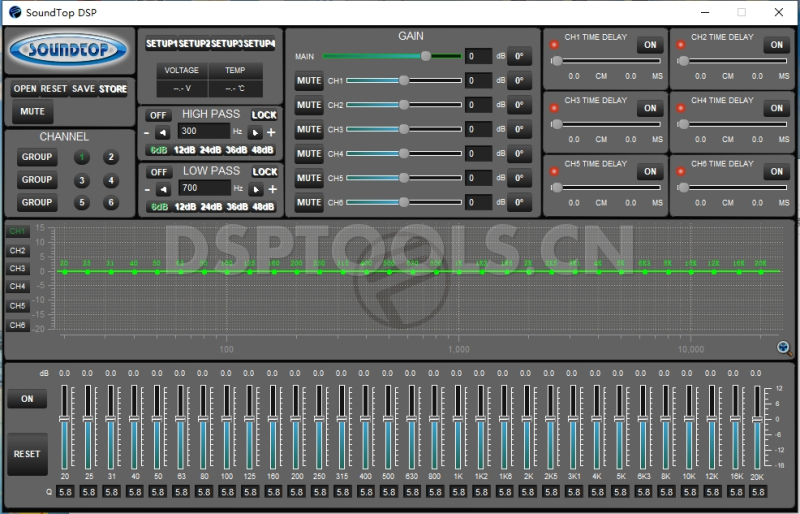Click Low Pass left arrow button
Viewport: 800px width, 514px height.
(163, 189)
